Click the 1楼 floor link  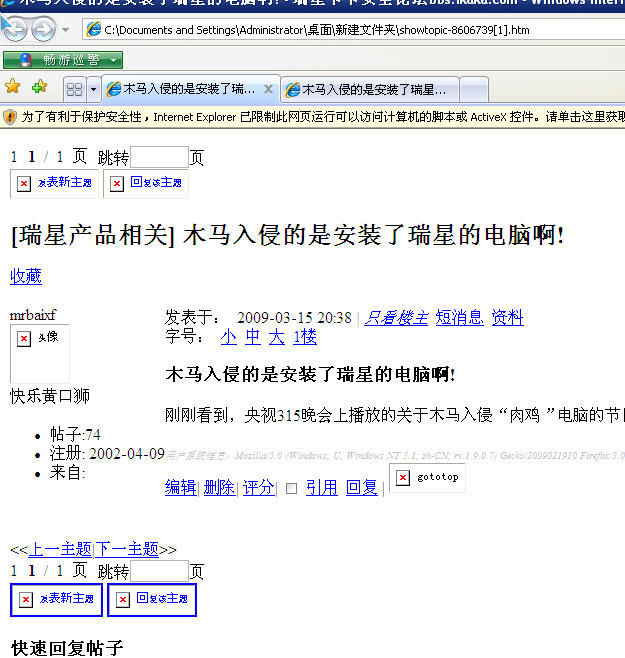click(x=305, y=337)
